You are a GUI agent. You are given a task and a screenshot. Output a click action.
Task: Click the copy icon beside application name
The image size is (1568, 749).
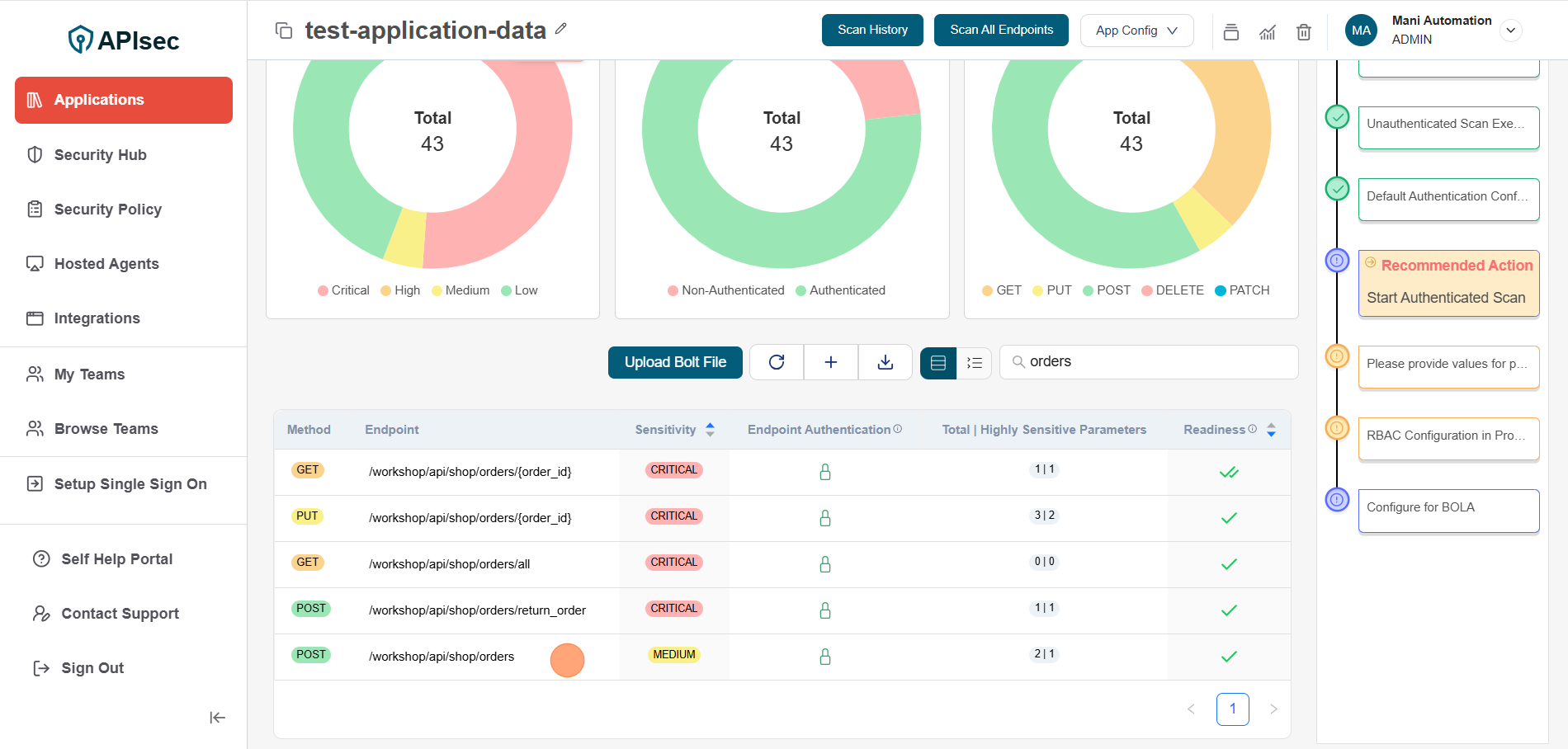[x=284, y=31]
